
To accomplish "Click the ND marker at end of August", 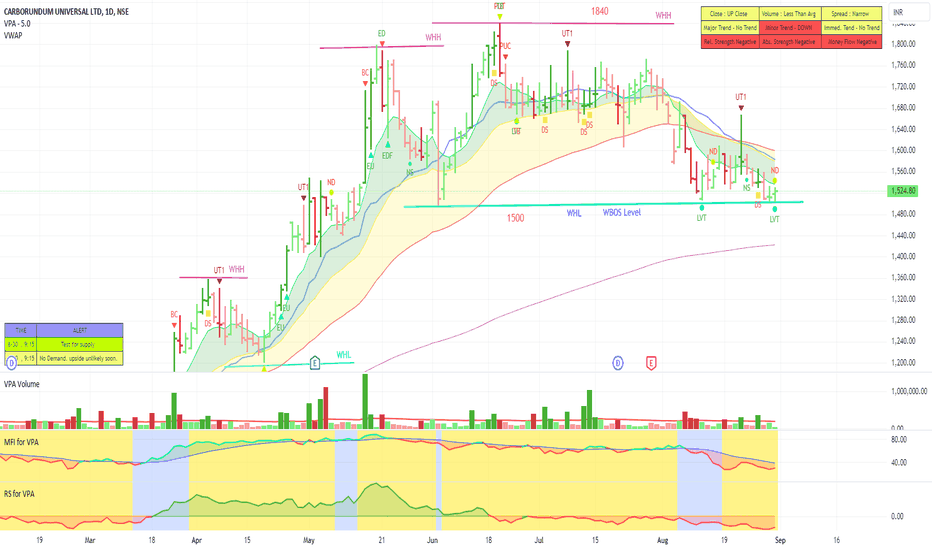I will (x=774, y=171).
